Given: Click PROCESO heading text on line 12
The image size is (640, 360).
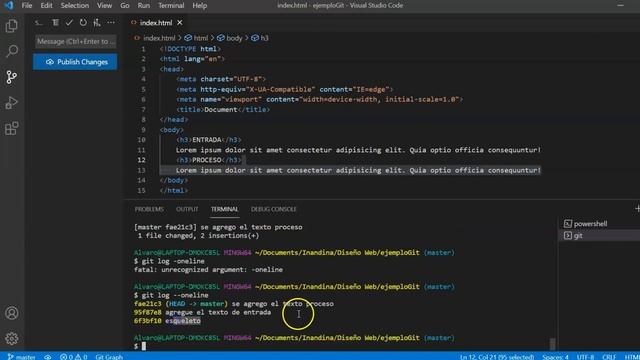Looking at the screenshot, I should coord(207,160).
